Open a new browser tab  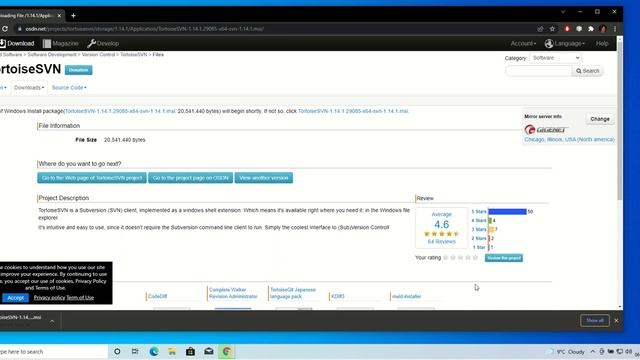[x=73, y=16]
